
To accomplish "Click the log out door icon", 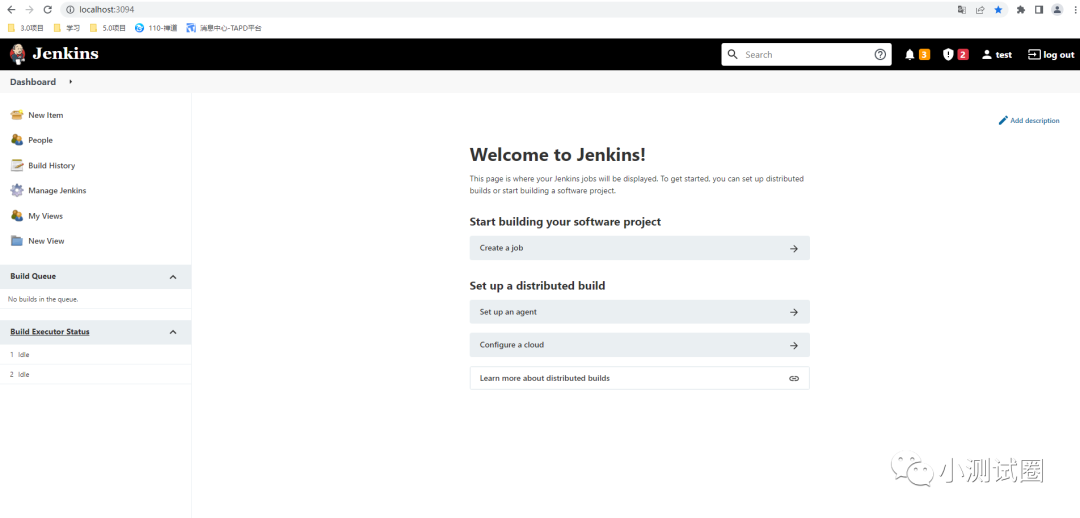I will coord(1034,54).
